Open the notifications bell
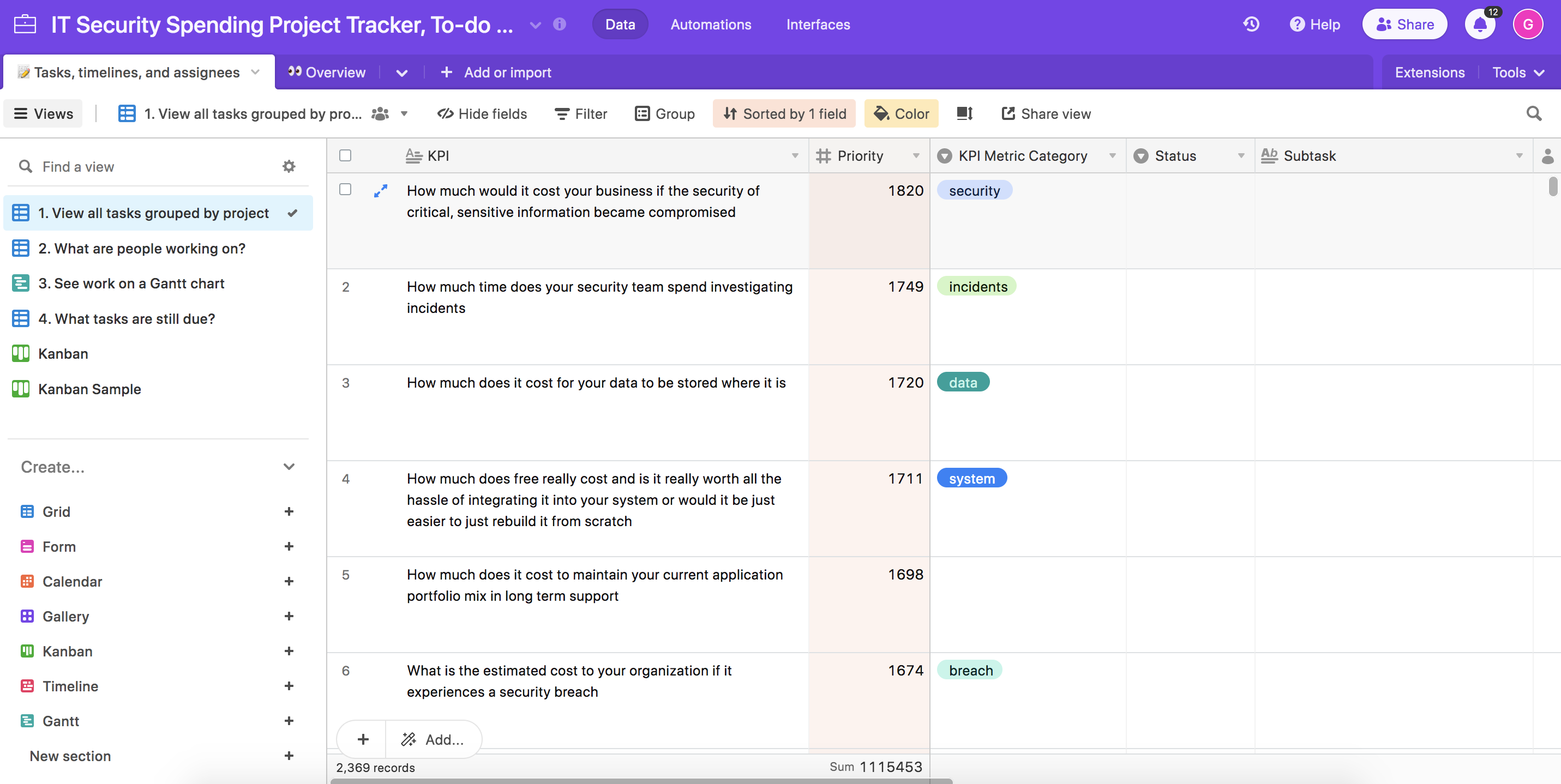 coord(1480,25)
